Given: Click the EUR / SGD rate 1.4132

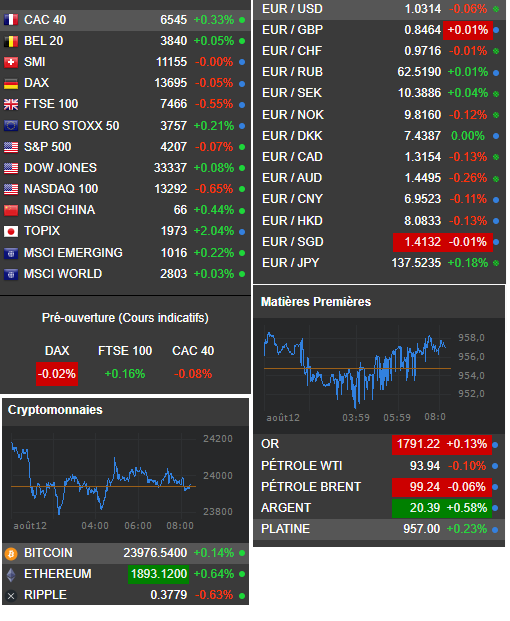Looking at the screenshot, I should point(422,242).
